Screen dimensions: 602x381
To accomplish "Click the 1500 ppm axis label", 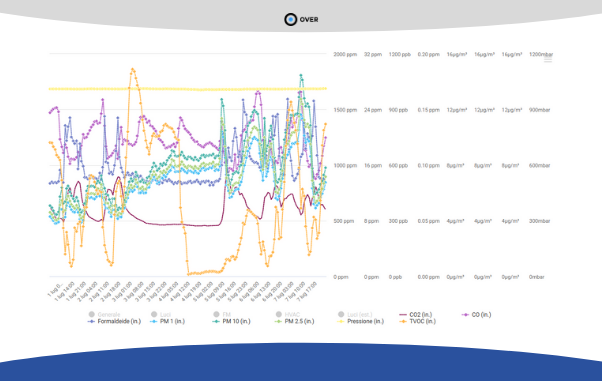I will click(345, 110).
